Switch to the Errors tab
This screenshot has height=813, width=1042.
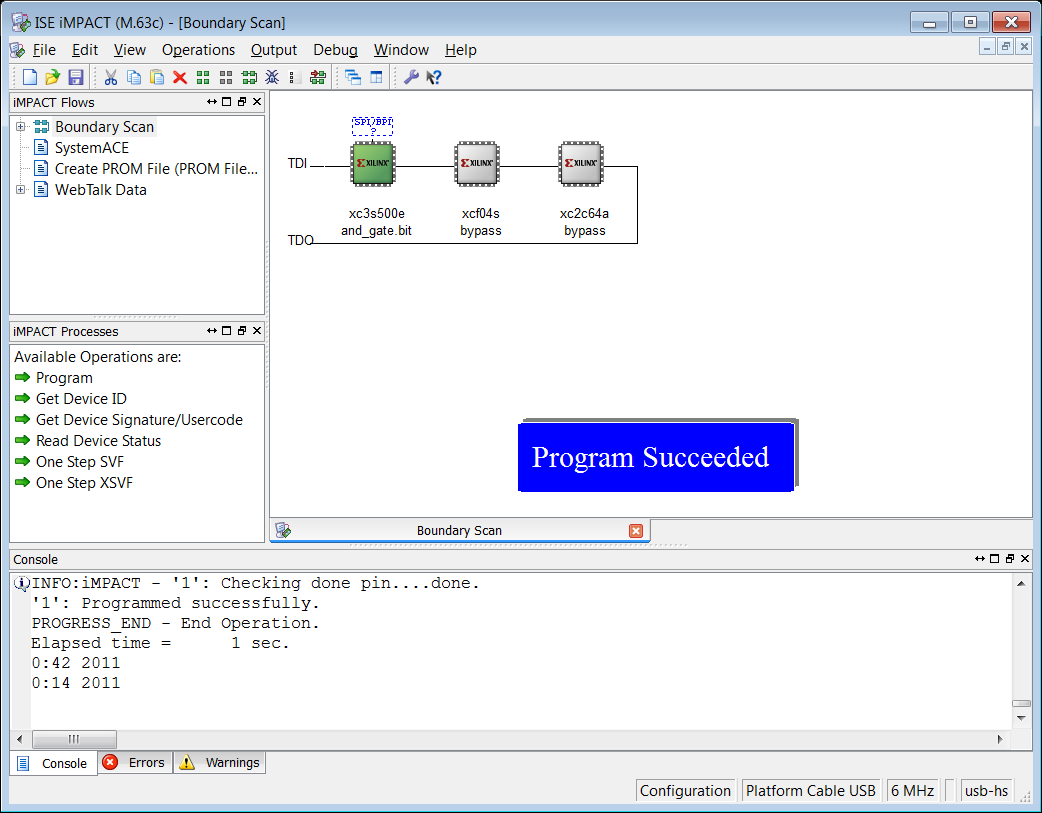click(x=136, y=762)
